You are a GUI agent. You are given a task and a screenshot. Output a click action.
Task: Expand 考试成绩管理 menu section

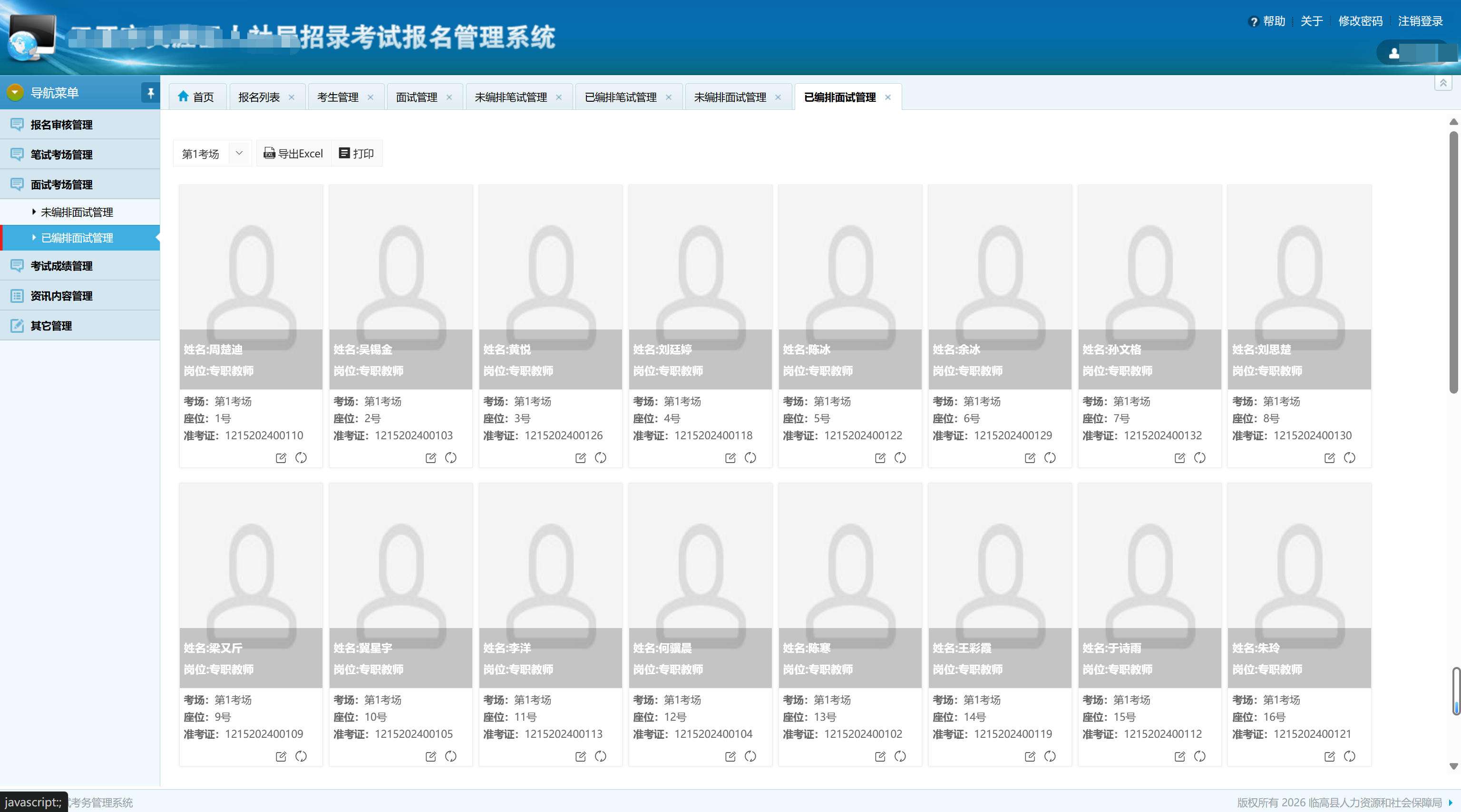point(80,265)
